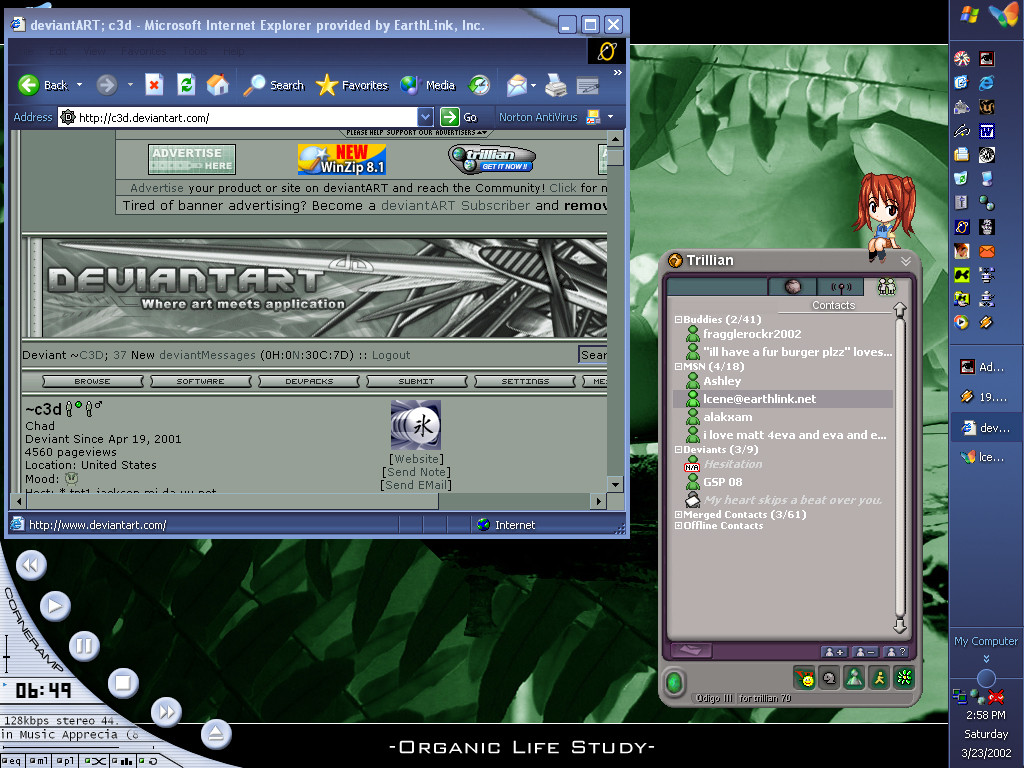Open the Internet Explorer home page
This screenshot has width=1024, height=768.
[x=218, y=85]
